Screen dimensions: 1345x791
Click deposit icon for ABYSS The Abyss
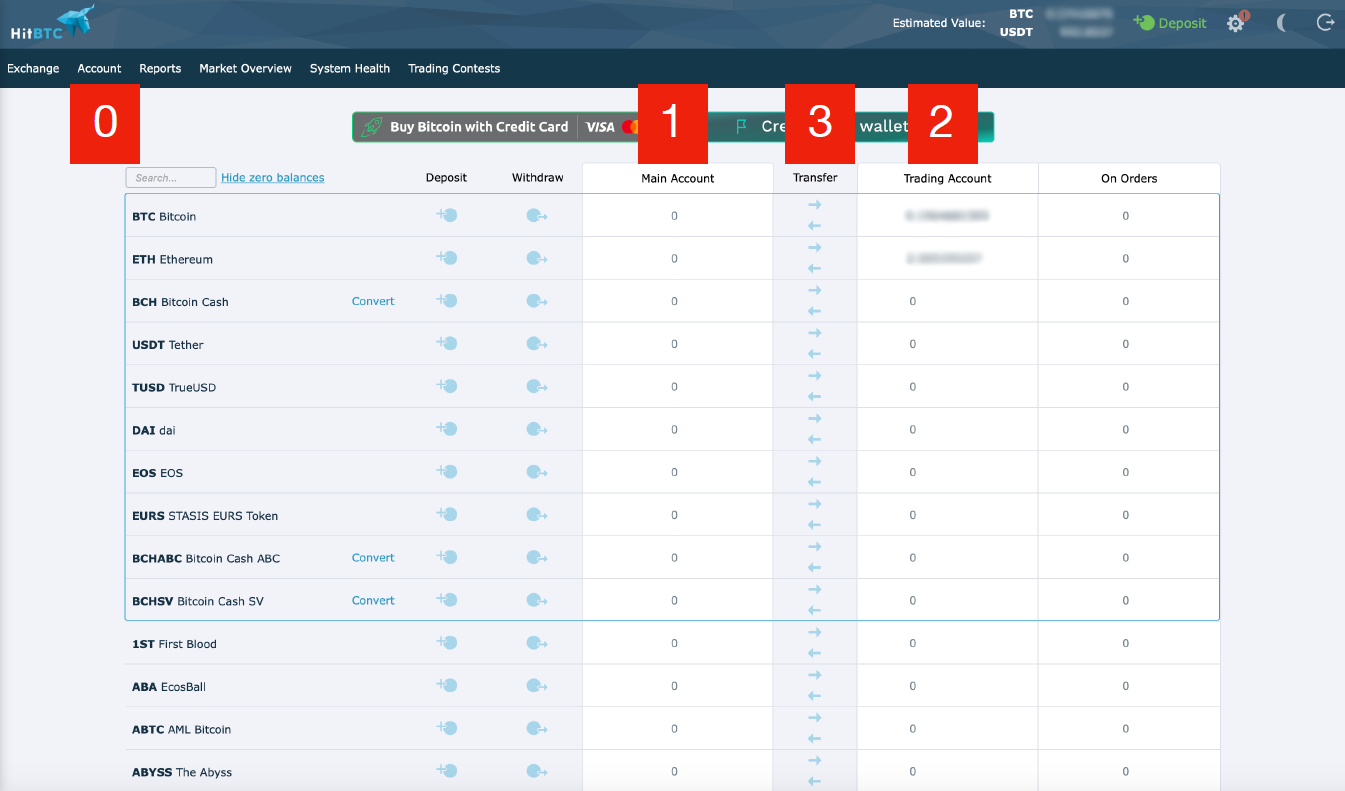(447, 771)
